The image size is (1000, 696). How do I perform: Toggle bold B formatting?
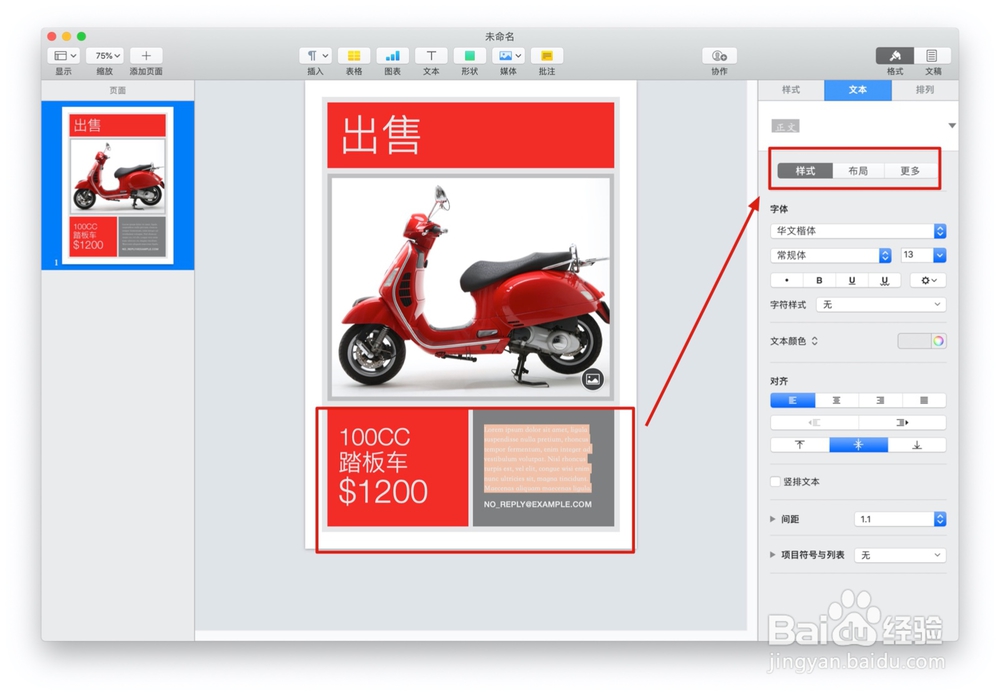pyautogui.click(x=819, y=280)
